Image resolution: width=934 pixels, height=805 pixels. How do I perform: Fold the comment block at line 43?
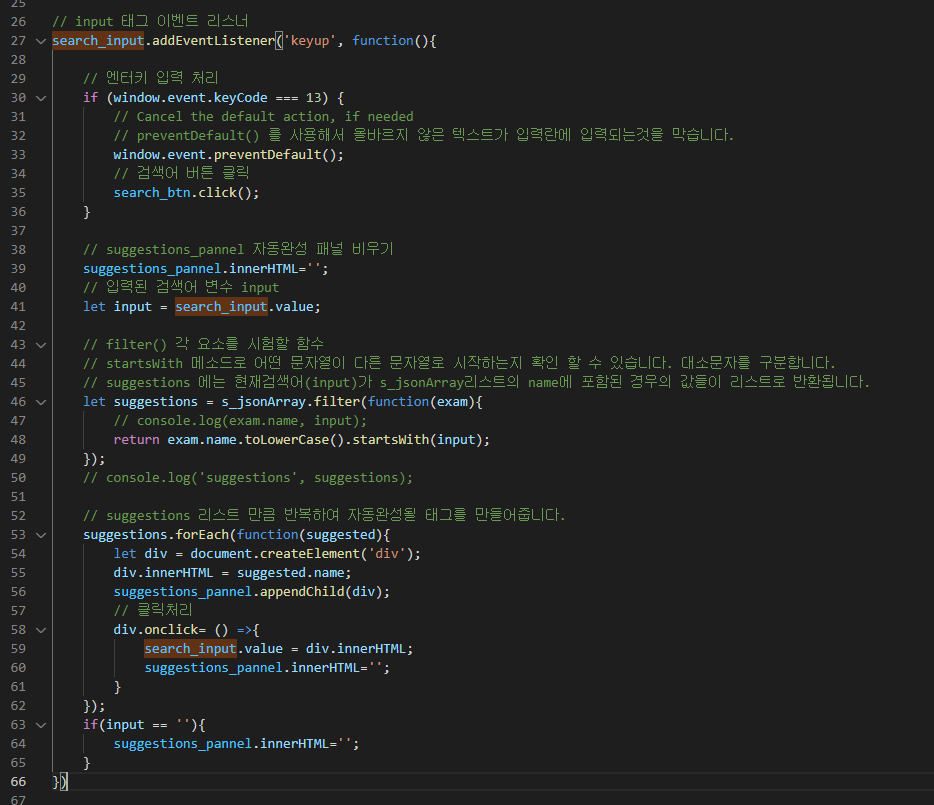[x=41, y=345]
